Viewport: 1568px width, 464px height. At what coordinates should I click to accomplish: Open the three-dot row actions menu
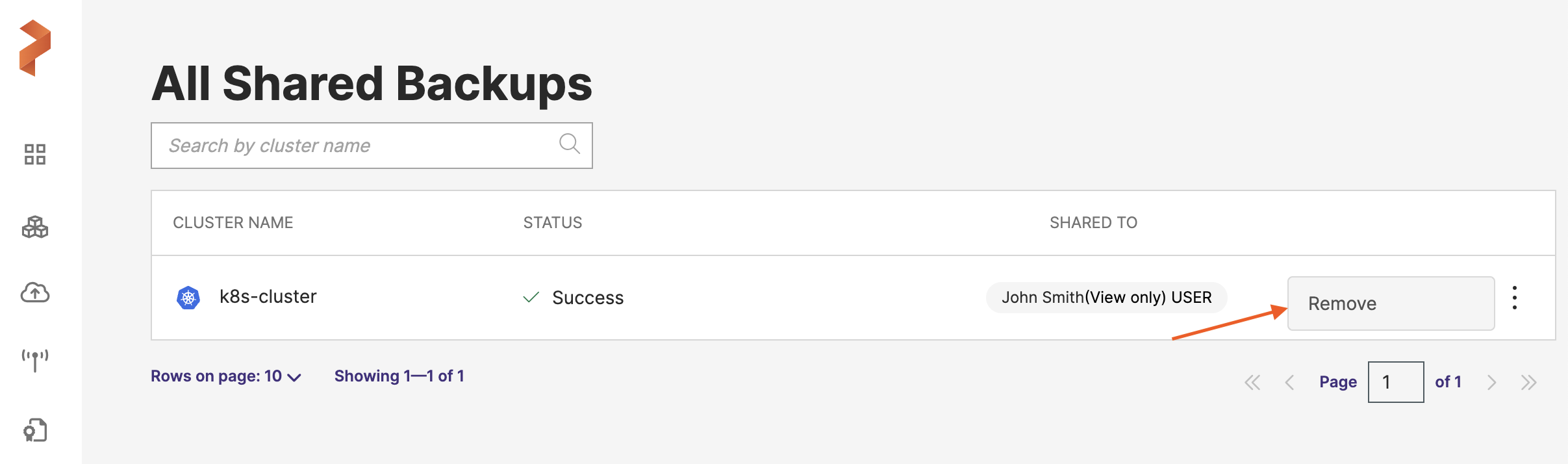point(1515,298)
